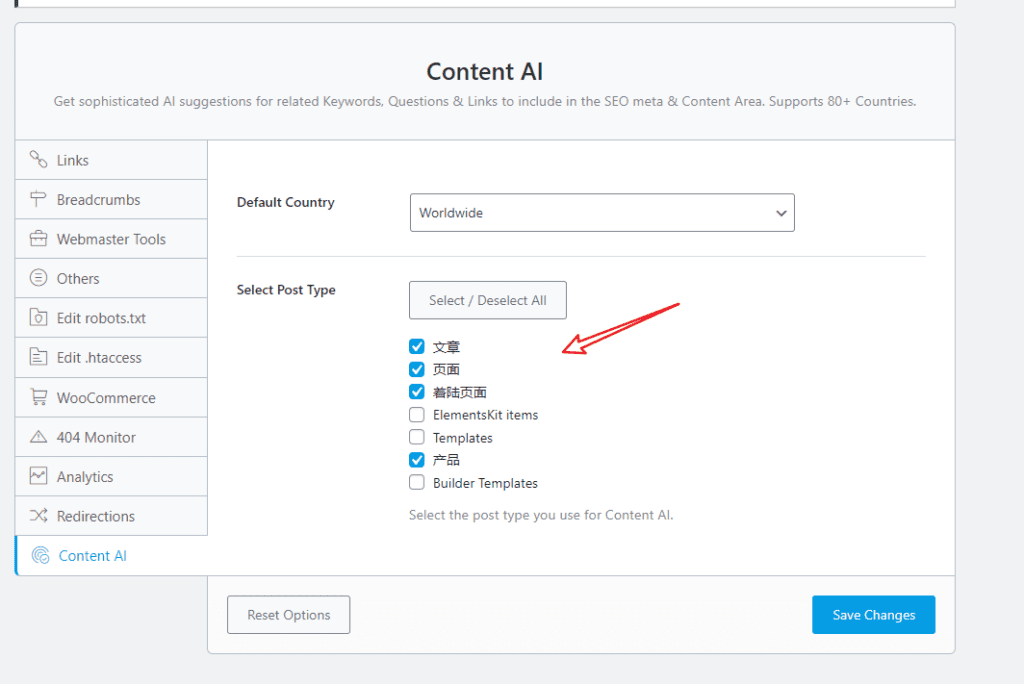Click the Builder Templates label

485,483
